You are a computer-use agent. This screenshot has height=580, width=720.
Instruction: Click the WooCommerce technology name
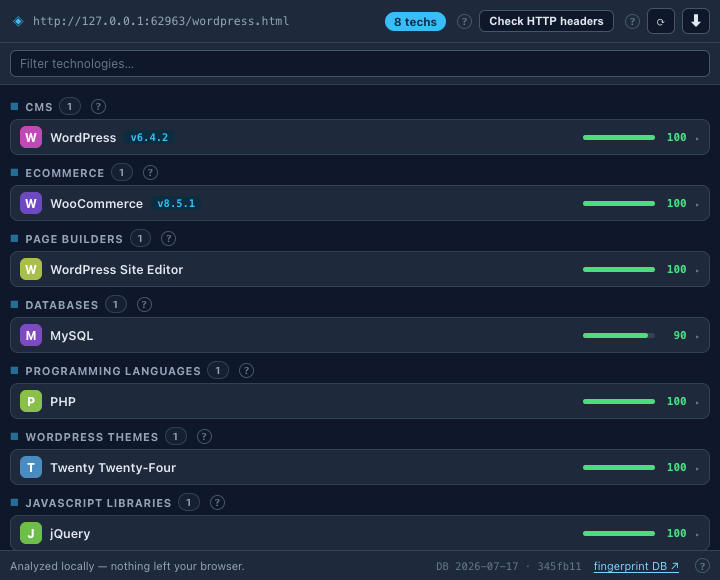[96, 204]
